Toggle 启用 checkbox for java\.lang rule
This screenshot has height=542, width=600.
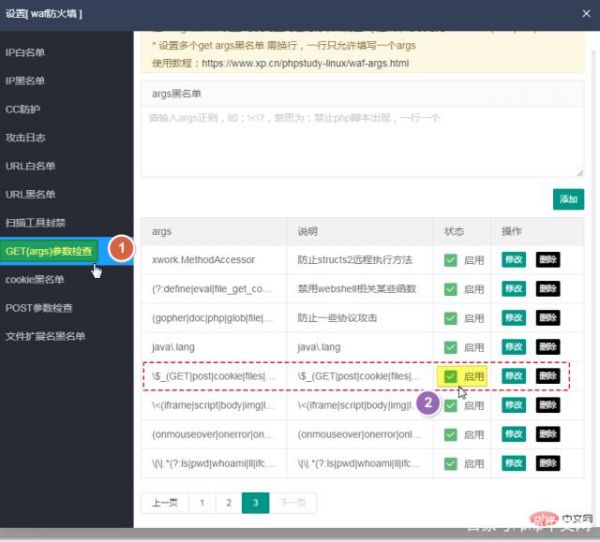(450, 347)
